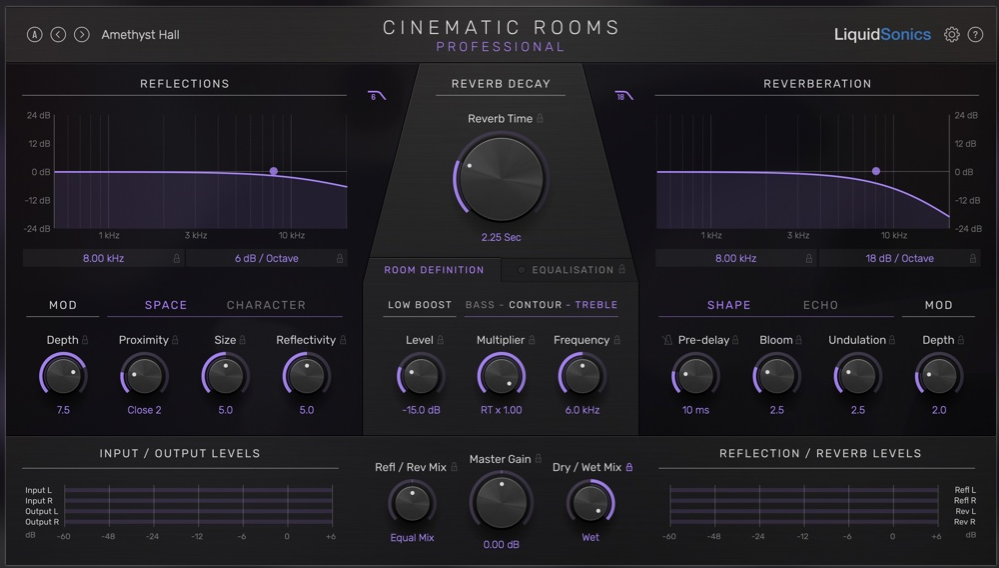Load the previous preset arrow
Image resolution: width=999 pixels, height=568 pixels.
coord(58,34)
